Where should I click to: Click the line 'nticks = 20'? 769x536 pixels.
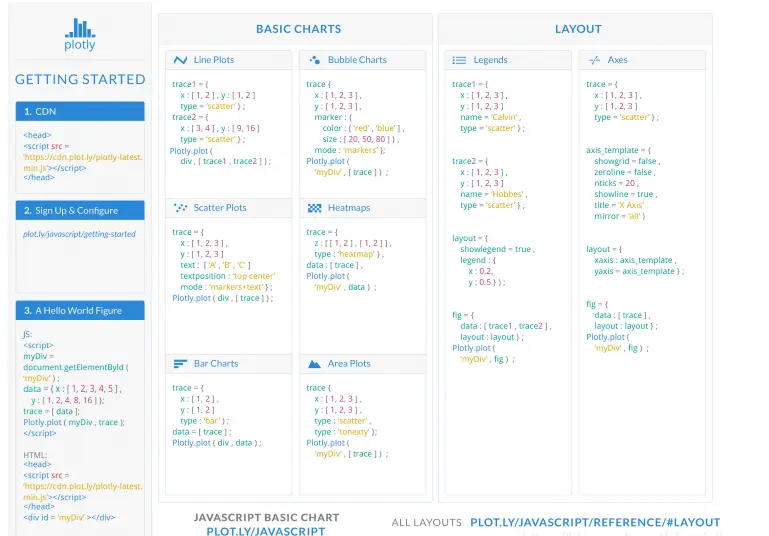(x=616, y=183)
